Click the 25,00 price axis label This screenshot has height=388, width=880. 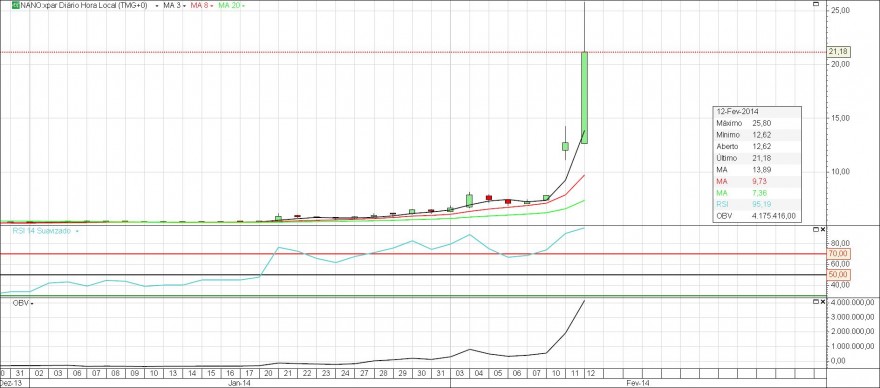pyautogui.click(x=840, y=10)
